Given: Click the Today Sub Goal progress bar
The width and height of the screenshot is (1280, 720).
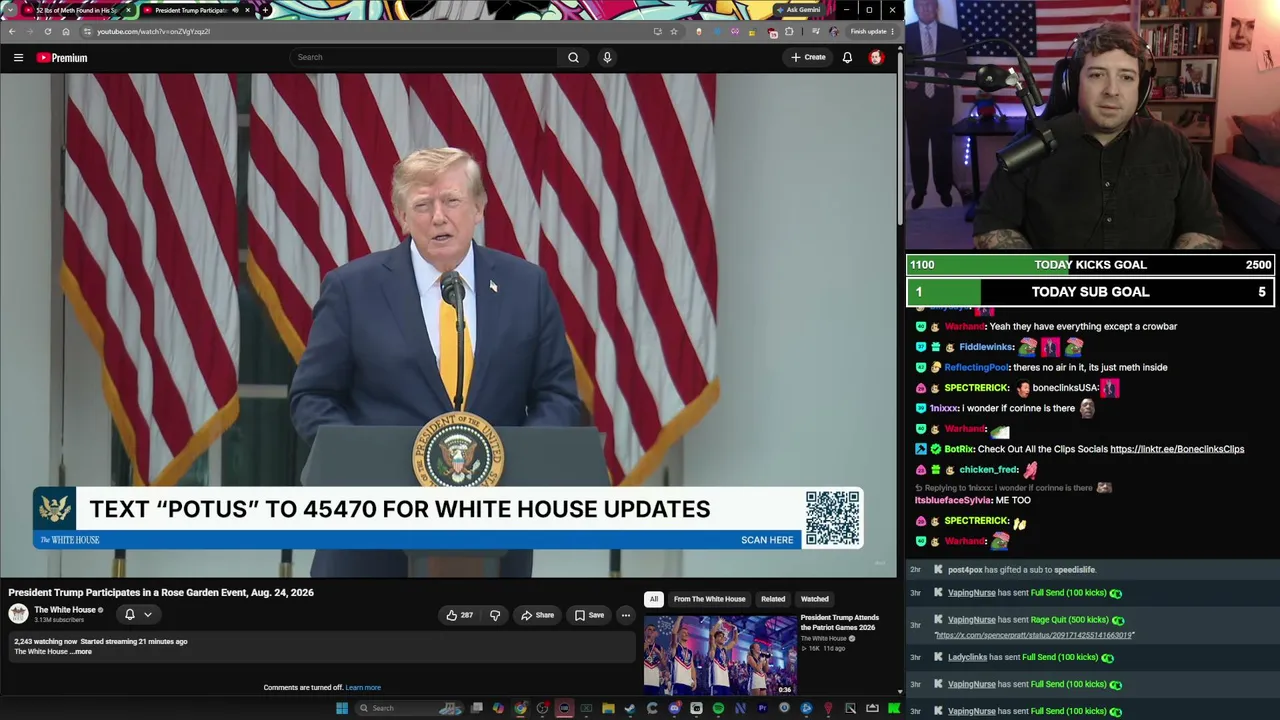Looking at the screenshot, I should coord(1090,292).
